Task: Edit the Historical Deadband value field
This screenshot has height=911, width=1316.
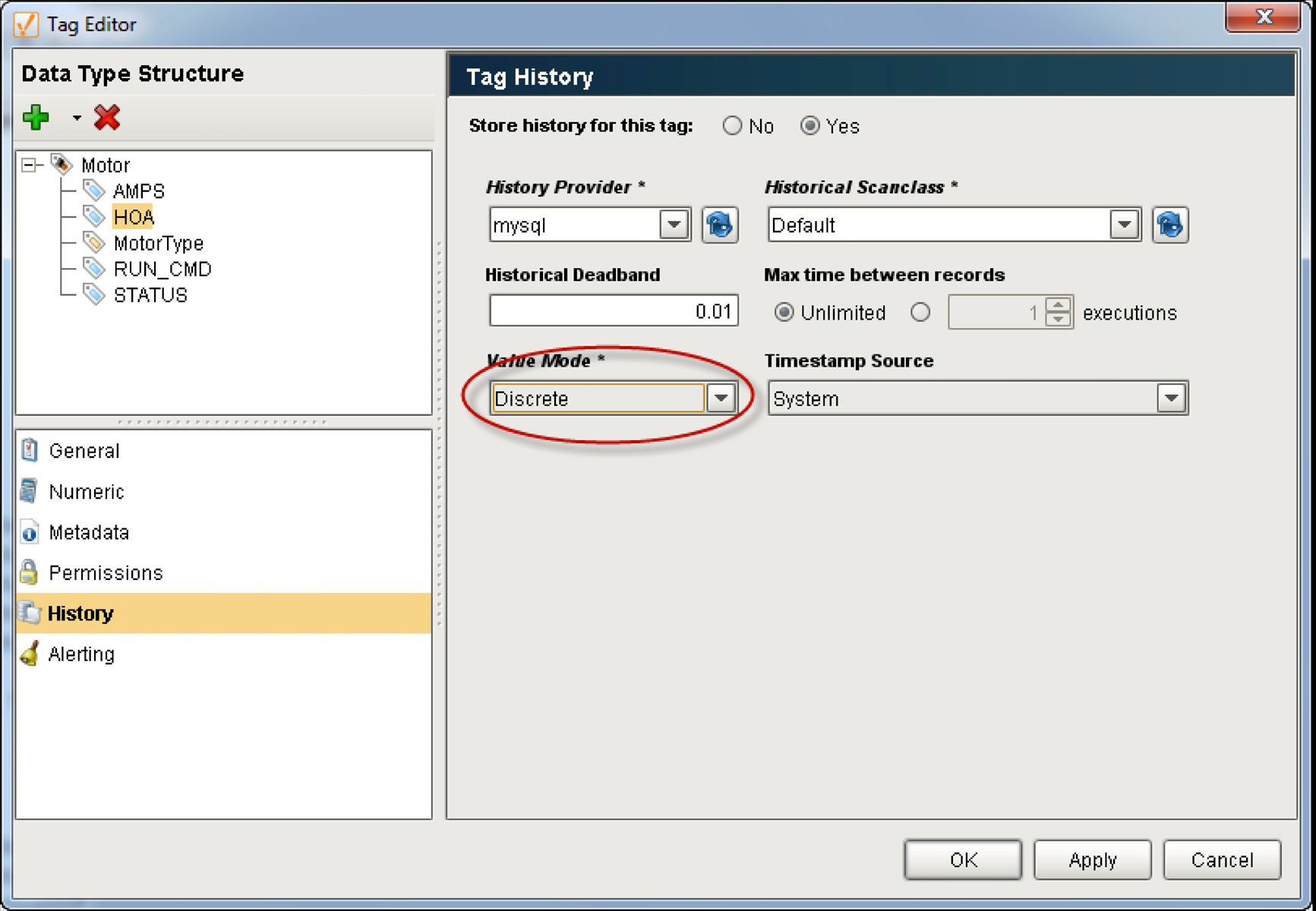Action: coord(613,310)
